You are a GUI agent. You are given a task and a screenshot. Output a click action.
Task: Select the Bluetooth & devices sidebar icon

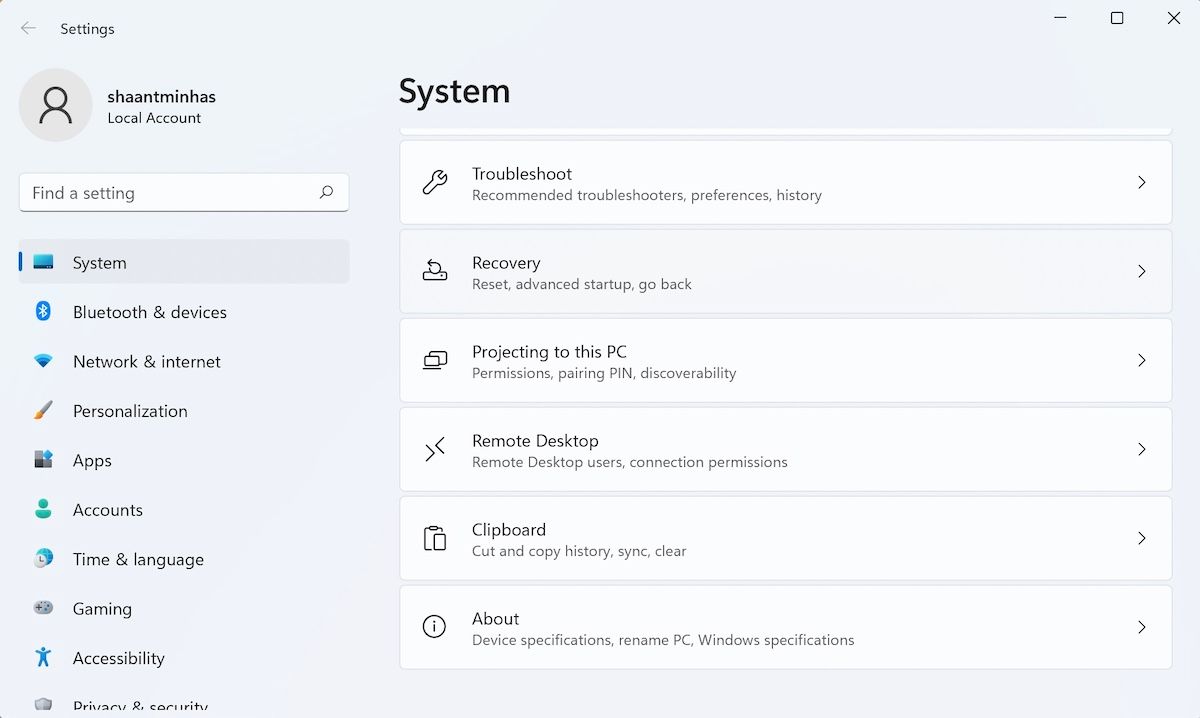click(42, 312)
